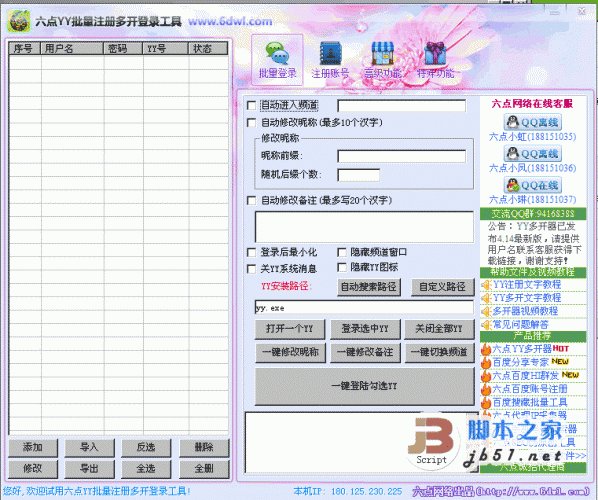Open the www.6dwl.com link in title

[x=230, y=21]
